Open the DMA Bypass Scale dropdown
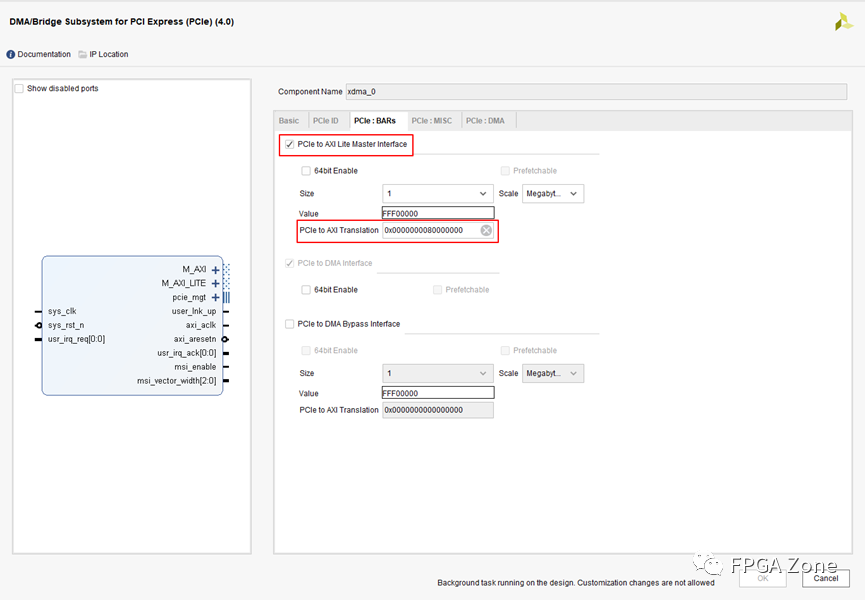Image resolution: width=865 pixels, height=600 pixels. (553, 374)
